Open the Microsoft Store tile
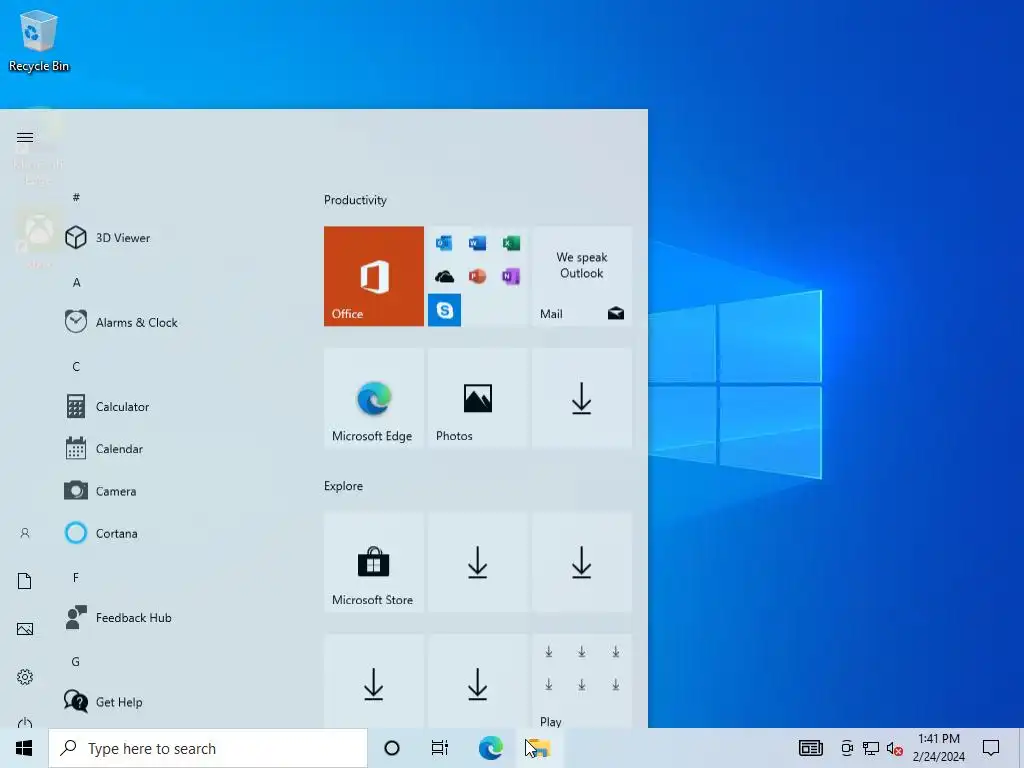Image resolution: width=1024 pixels, height=768 pixels. [x=374, y=562]
